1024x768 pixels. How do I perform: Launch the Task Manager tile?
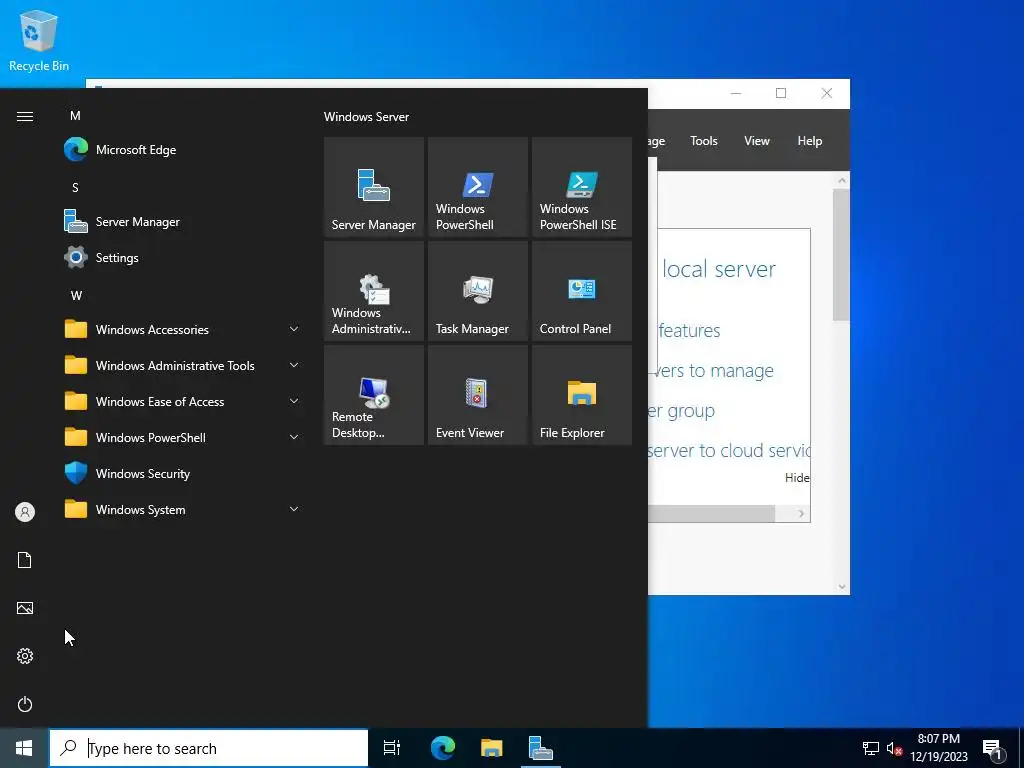coord(477,291)
